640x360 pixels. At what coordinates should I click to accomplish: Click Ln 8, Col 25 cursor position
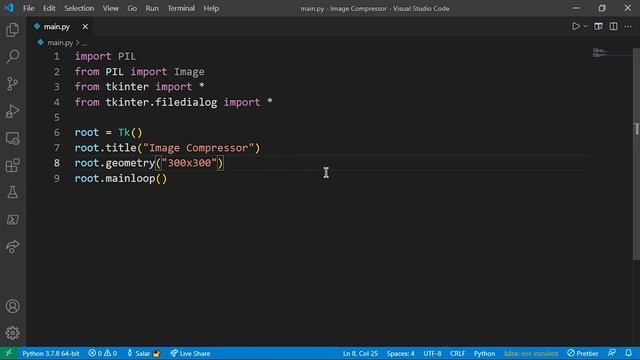point(360,353)
